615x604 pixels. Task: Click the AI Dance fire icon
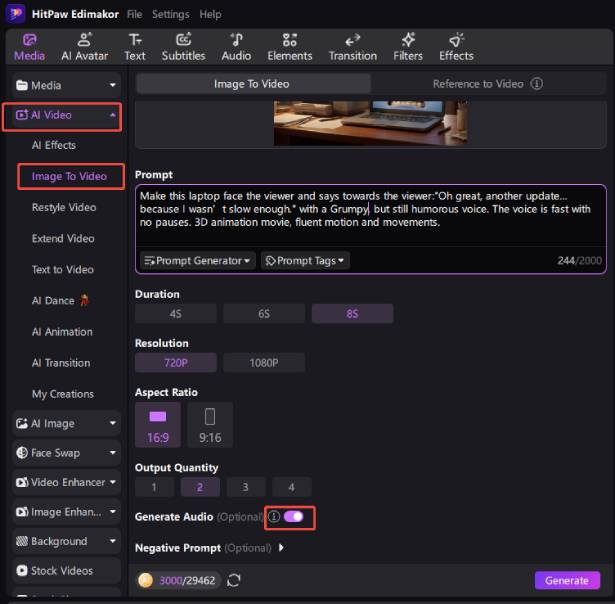click(x=84, y=300)
